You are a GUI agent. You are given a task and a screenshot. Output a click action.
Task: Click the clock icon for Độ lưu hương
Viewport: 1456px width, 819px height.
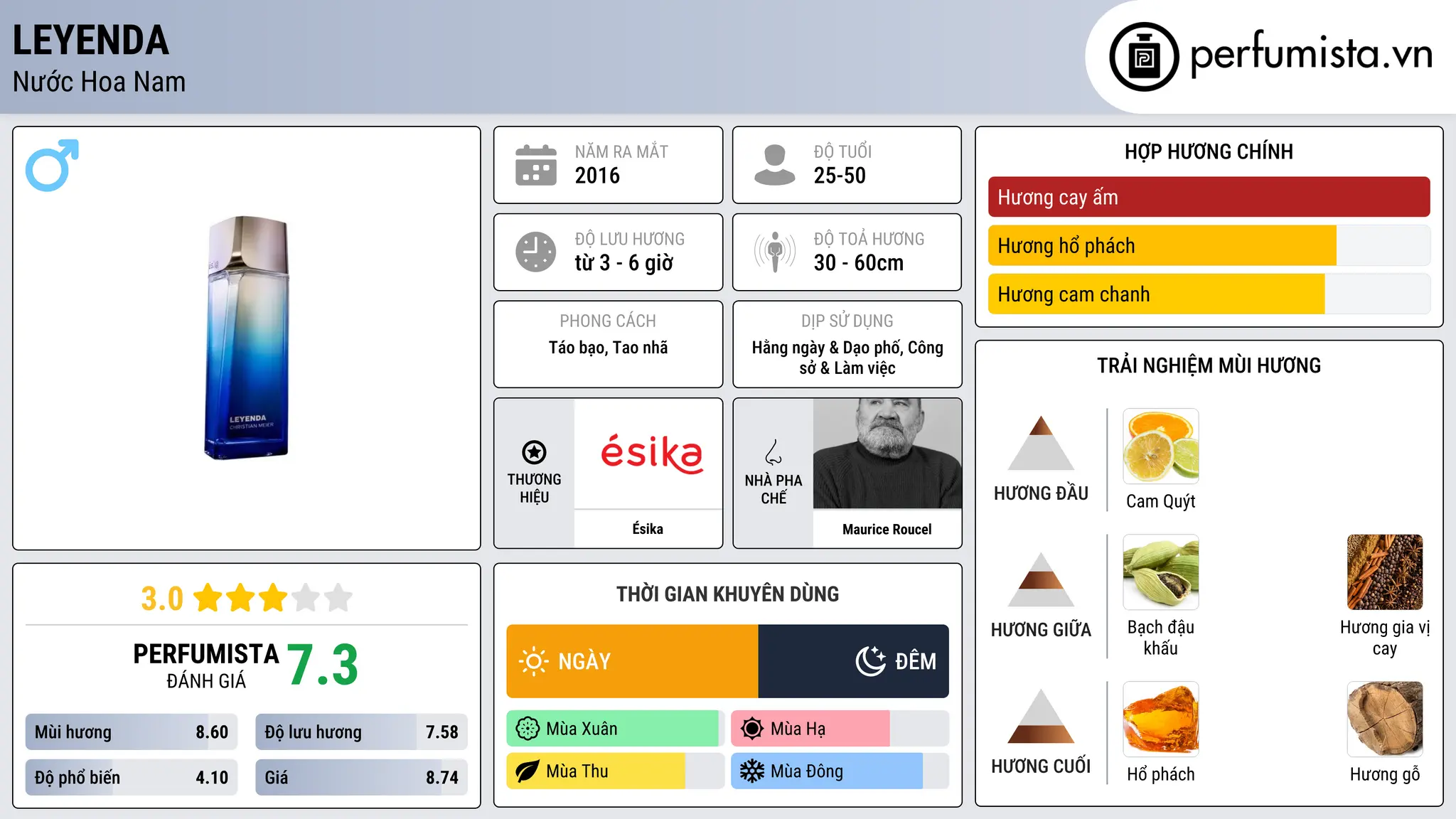pyautogui.click(x=536, y=252)
